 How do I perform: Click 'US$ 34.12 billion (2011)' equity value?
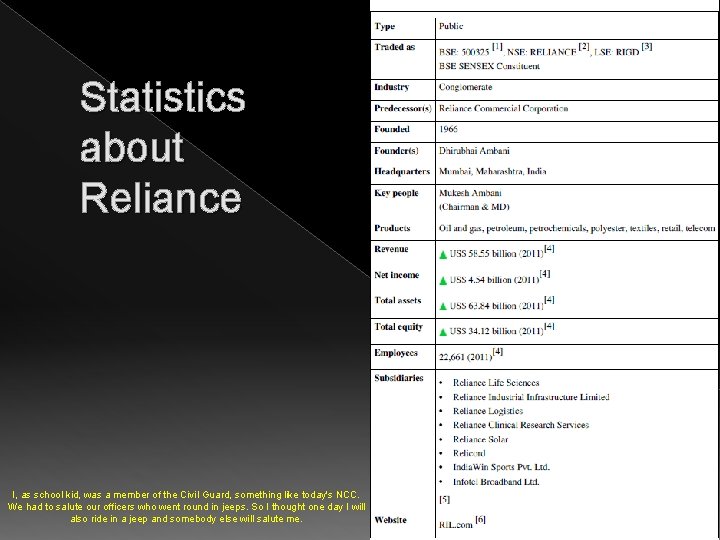pos(496,331)
